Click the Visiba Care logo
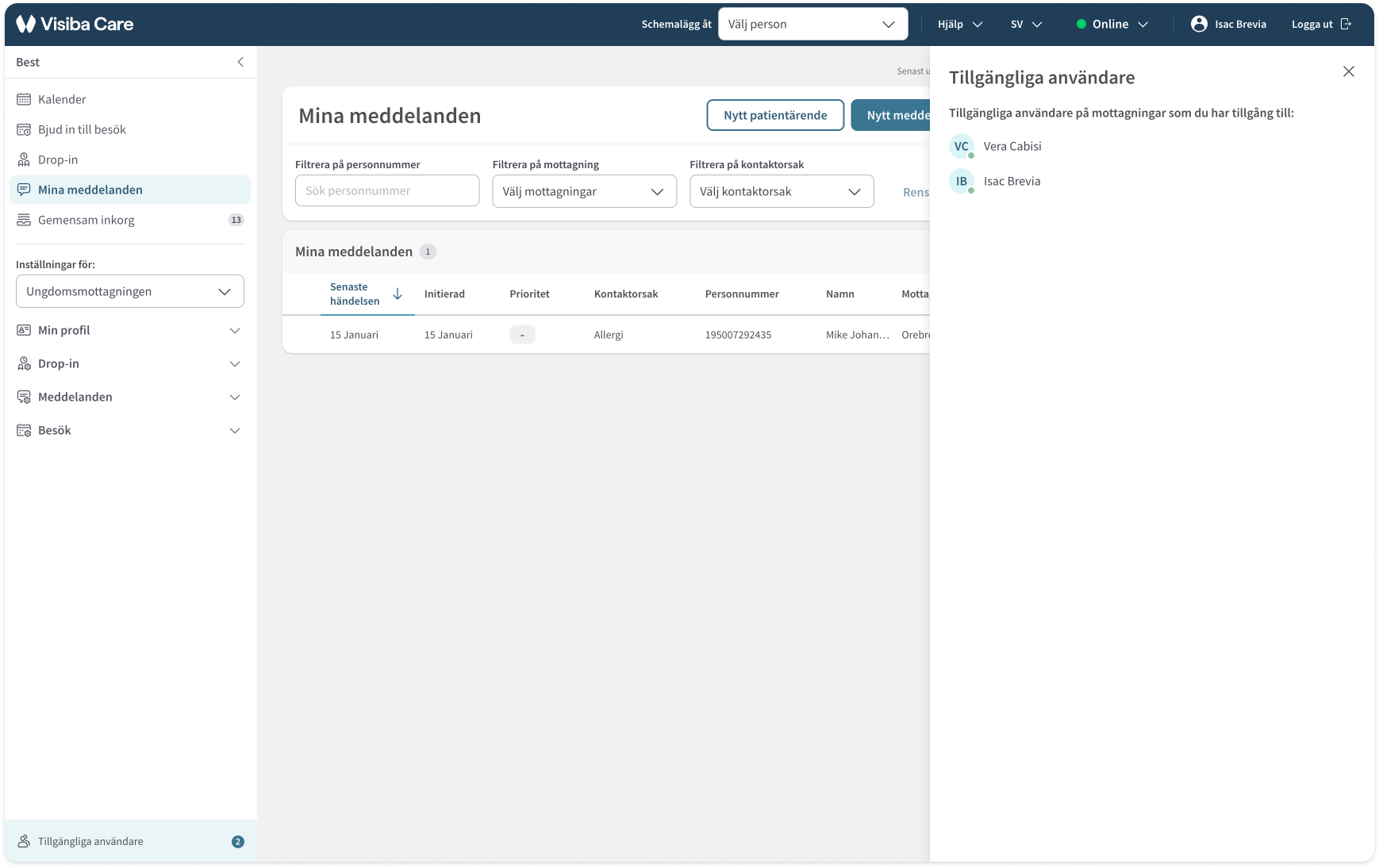 (x=75, y=24)
